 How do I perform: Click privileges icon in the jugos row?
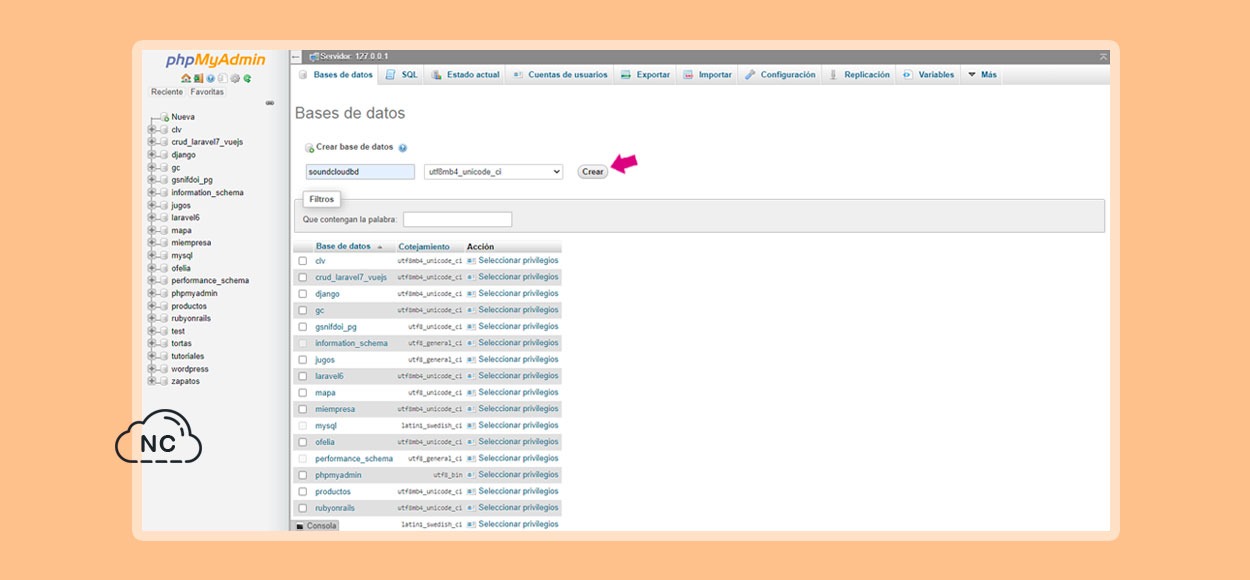(471, 360)
